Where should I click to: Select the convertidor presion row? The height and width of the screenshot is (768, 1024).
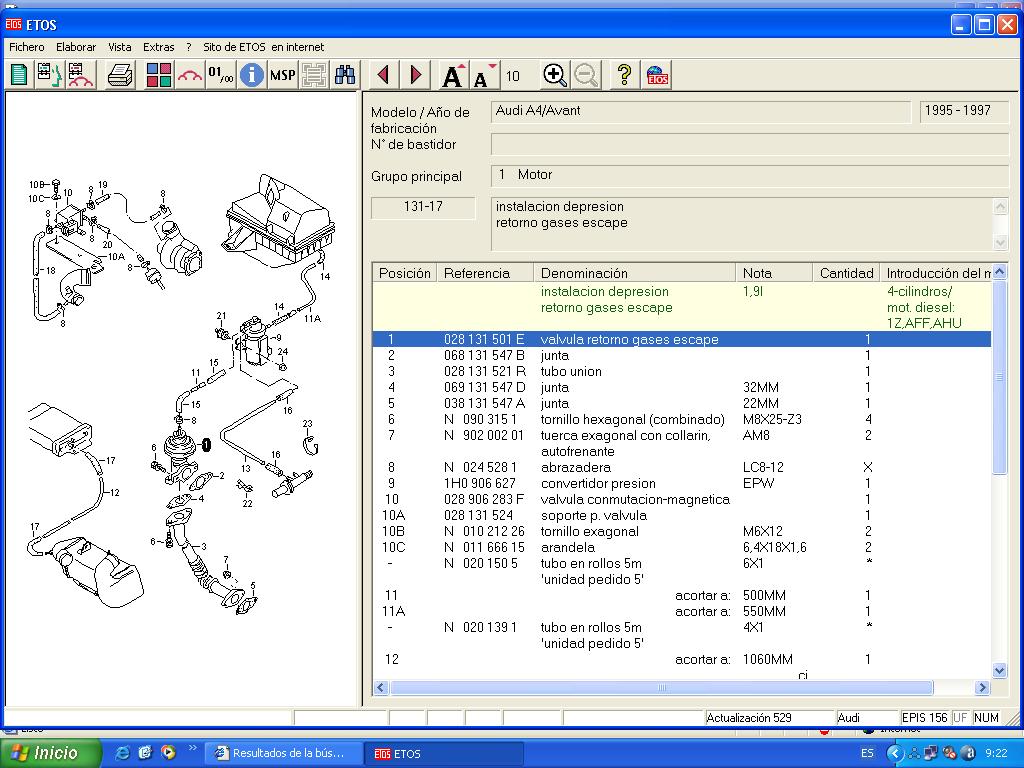[x=682, y=483]
